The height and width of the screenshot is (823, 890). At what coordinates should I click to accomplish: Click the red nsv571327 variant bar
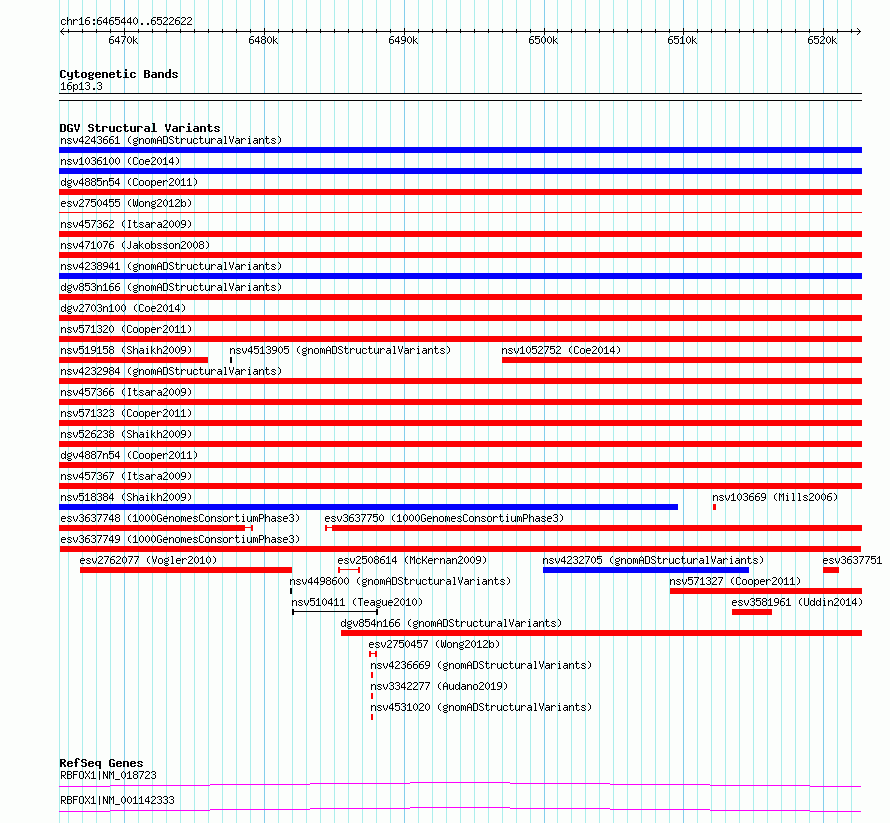coord(766,591)
